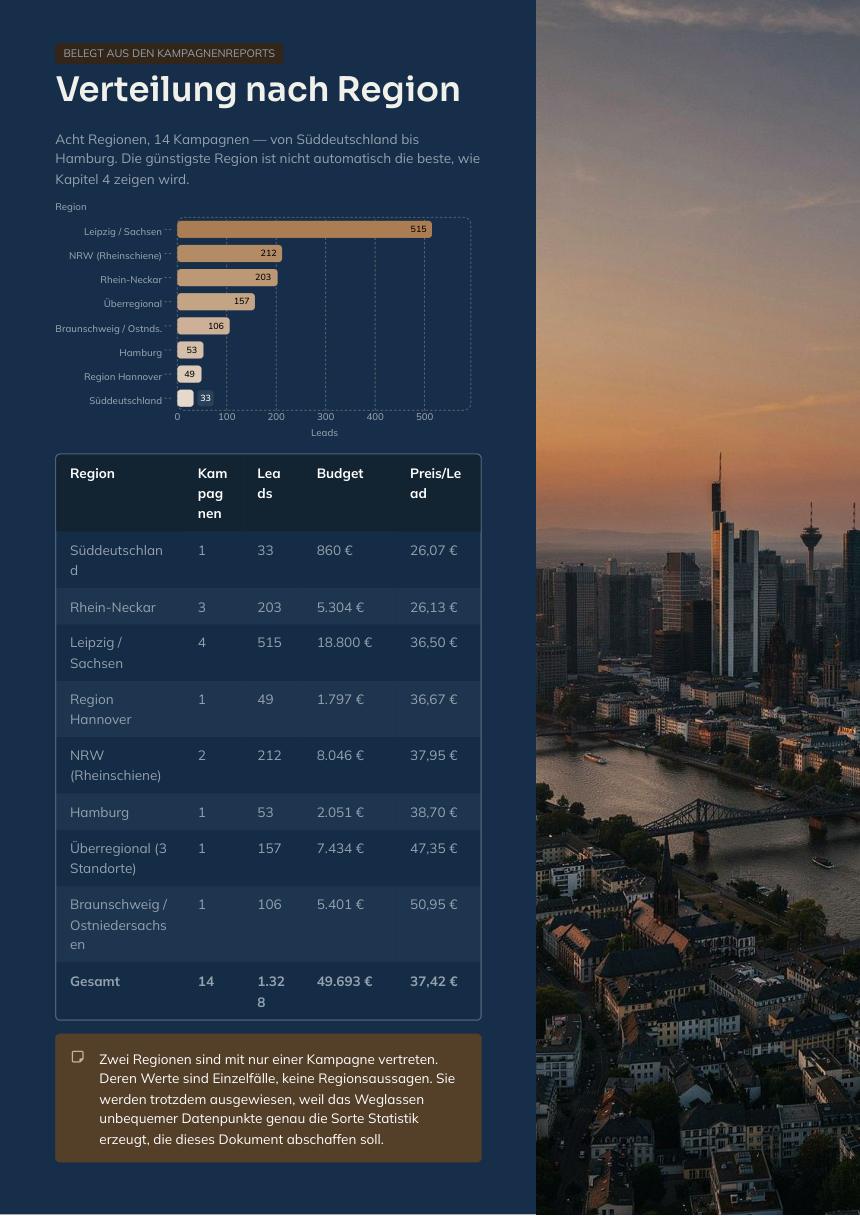Click the 'Gesamt' total row label

coord(95,981)
